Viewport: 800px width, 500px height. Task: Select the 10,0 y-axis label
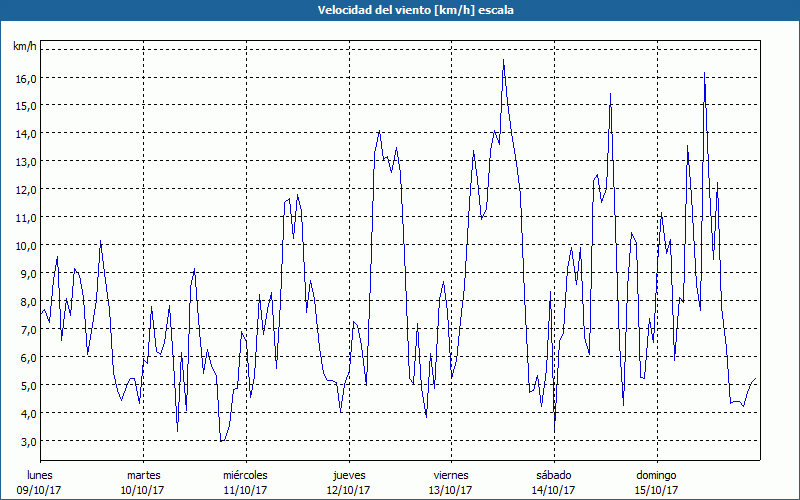coord(25,245)
